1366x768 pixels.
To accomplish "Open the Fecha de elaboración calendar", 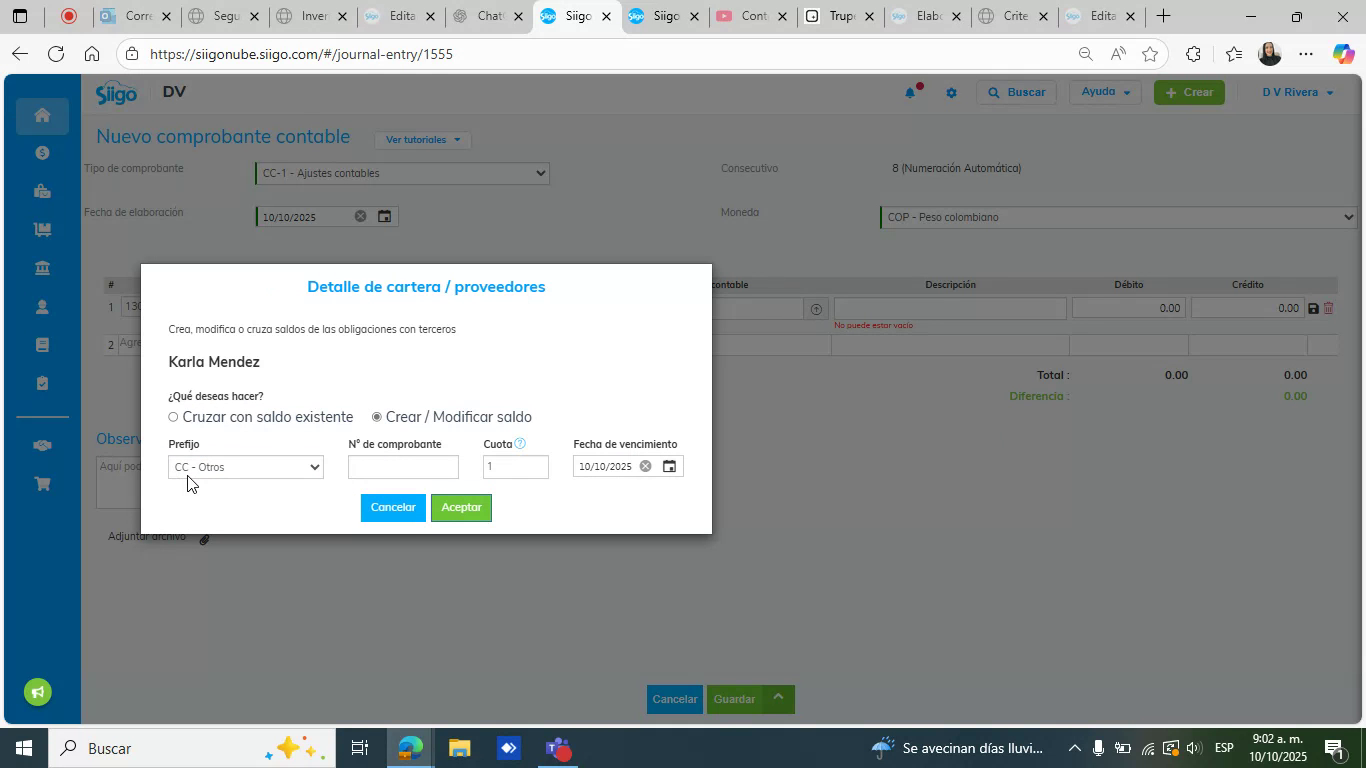I will click(x=384, y=216).
